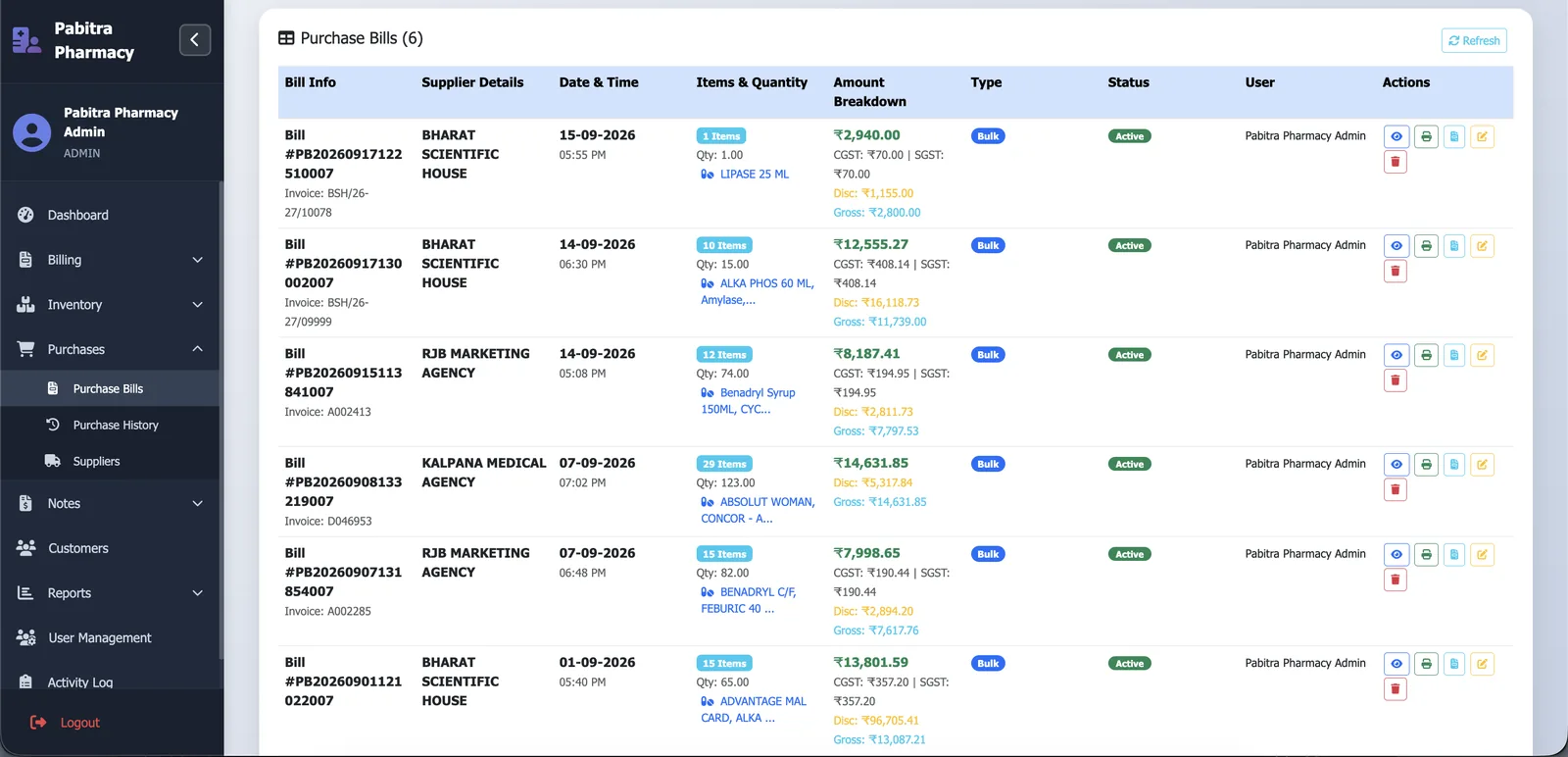Image resolution: width=1568 pixels, height=757 pixels.
Task: Open document icon for ₹13,801.59 bill
Action: point(1454,664)
